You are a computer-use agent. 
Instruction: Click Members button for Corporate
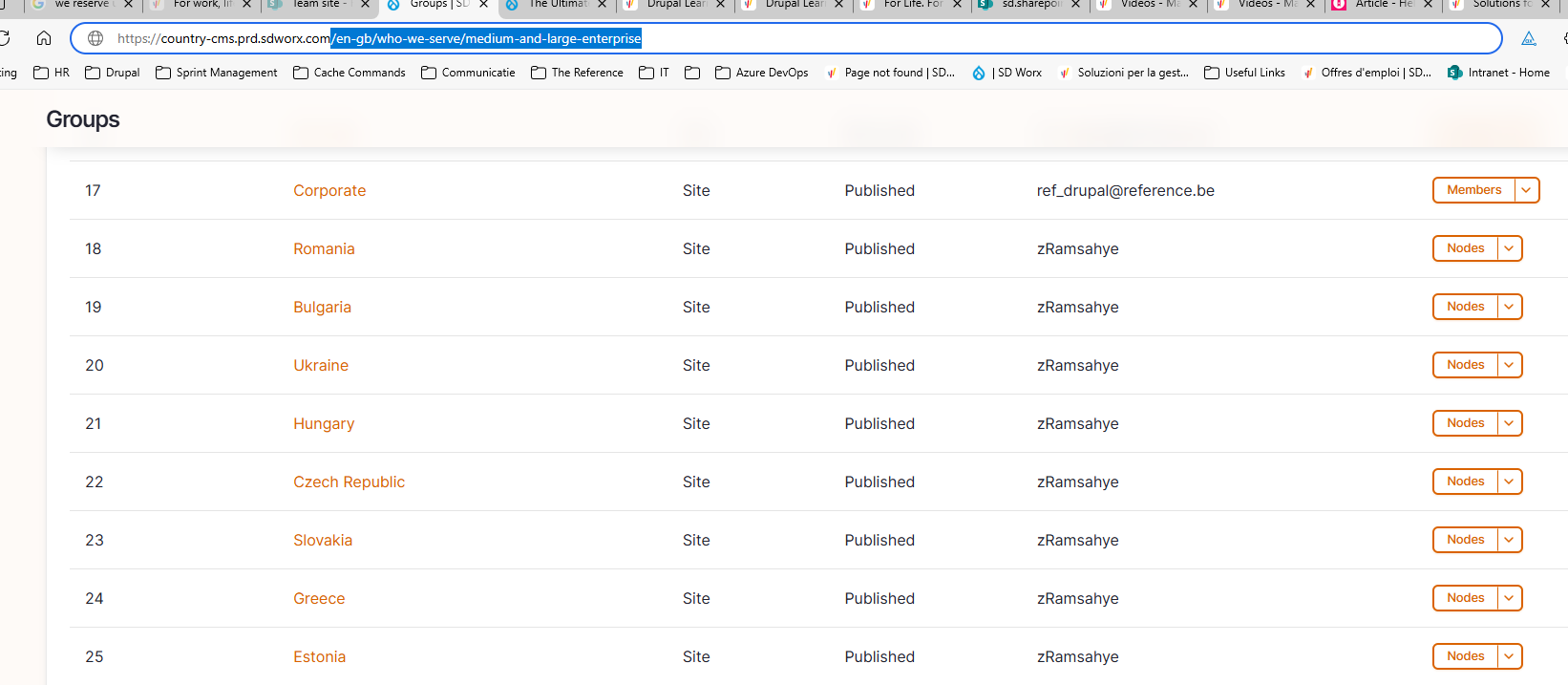pos(1473,190)
